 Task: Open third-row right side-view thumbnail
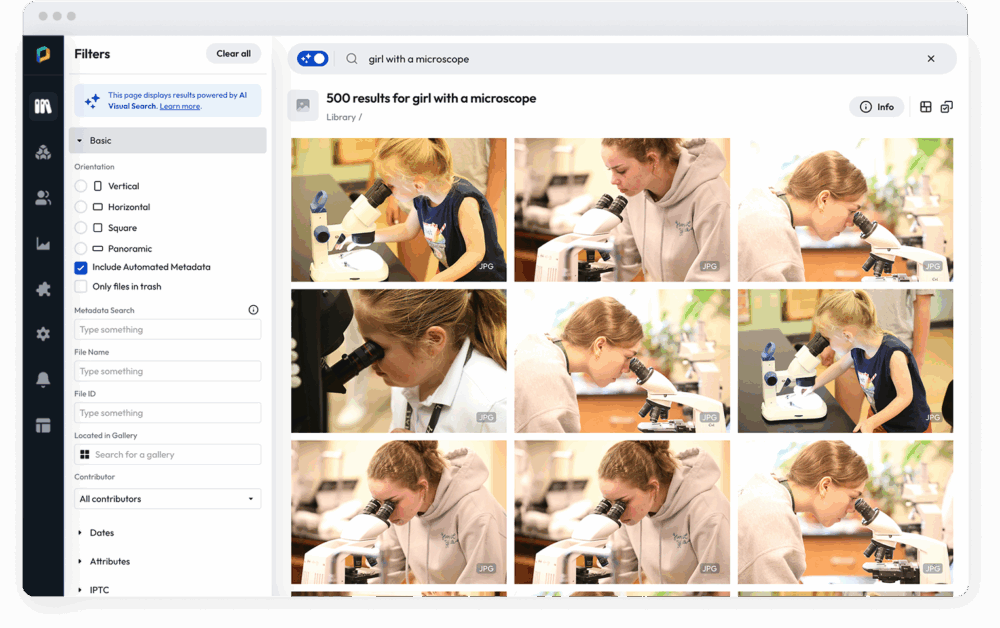(845, 512)
